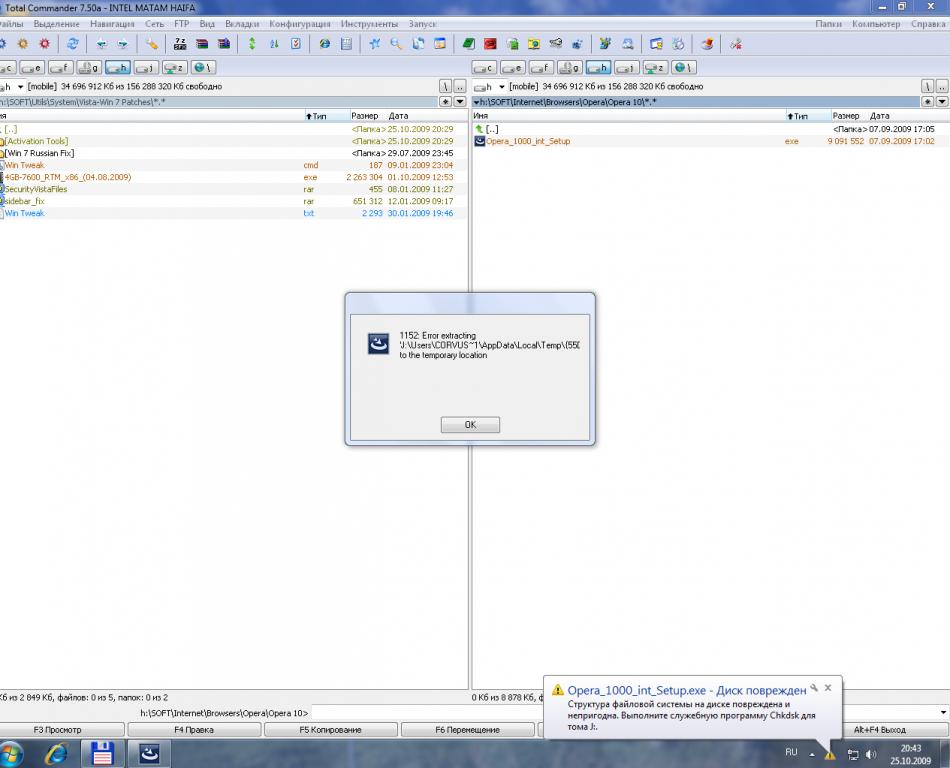Select drive j in the right panel

626,68
